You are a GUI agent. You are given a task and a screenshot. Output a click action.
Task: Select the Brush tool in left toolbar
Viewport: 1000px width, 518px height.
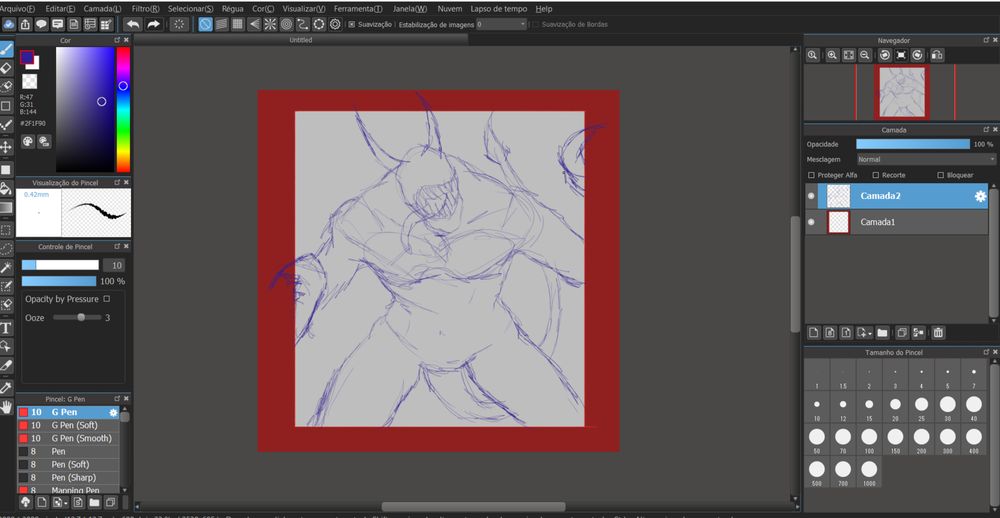click(6, 49)
